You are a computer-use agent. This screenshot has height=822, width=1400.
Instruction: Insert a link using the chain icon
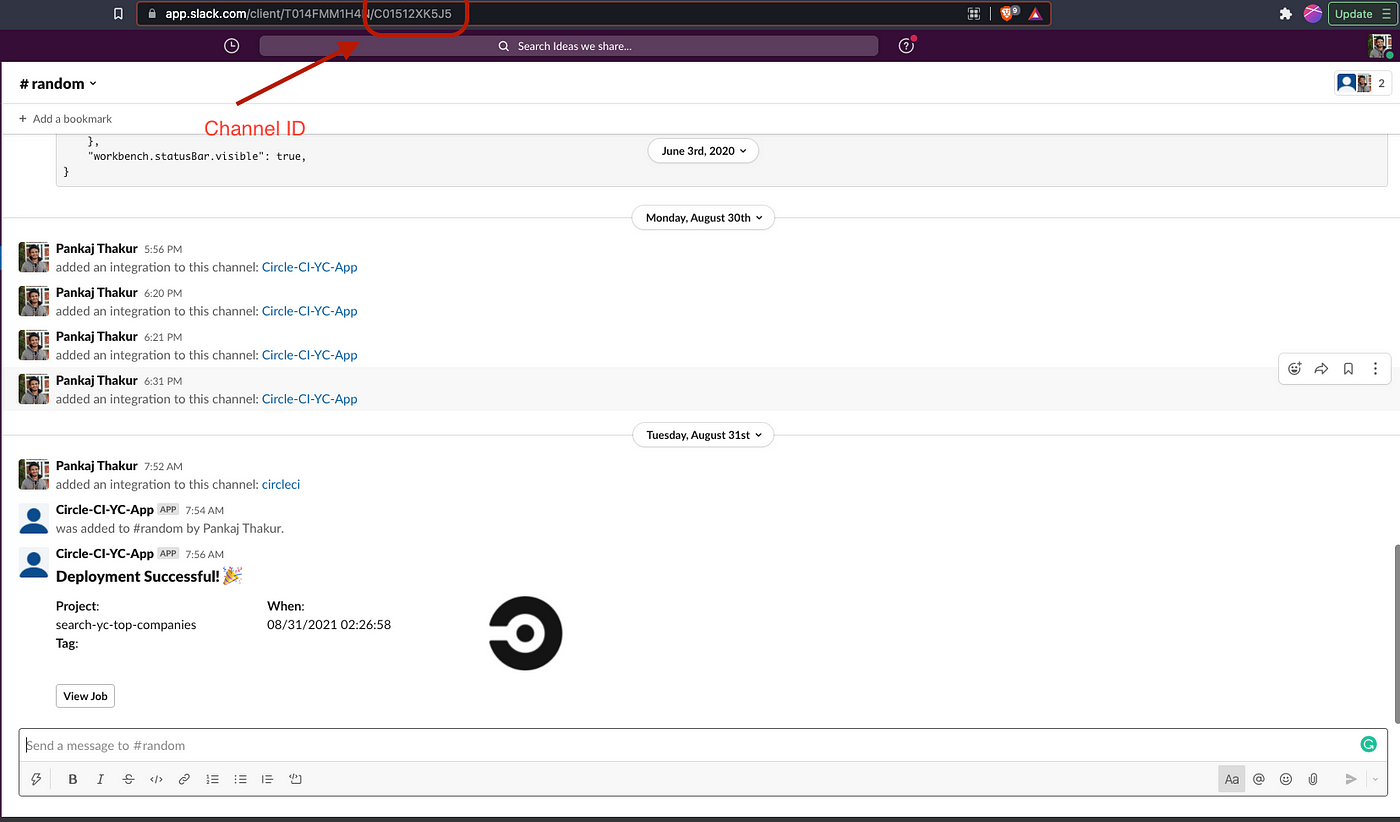[x=184, y=779]
